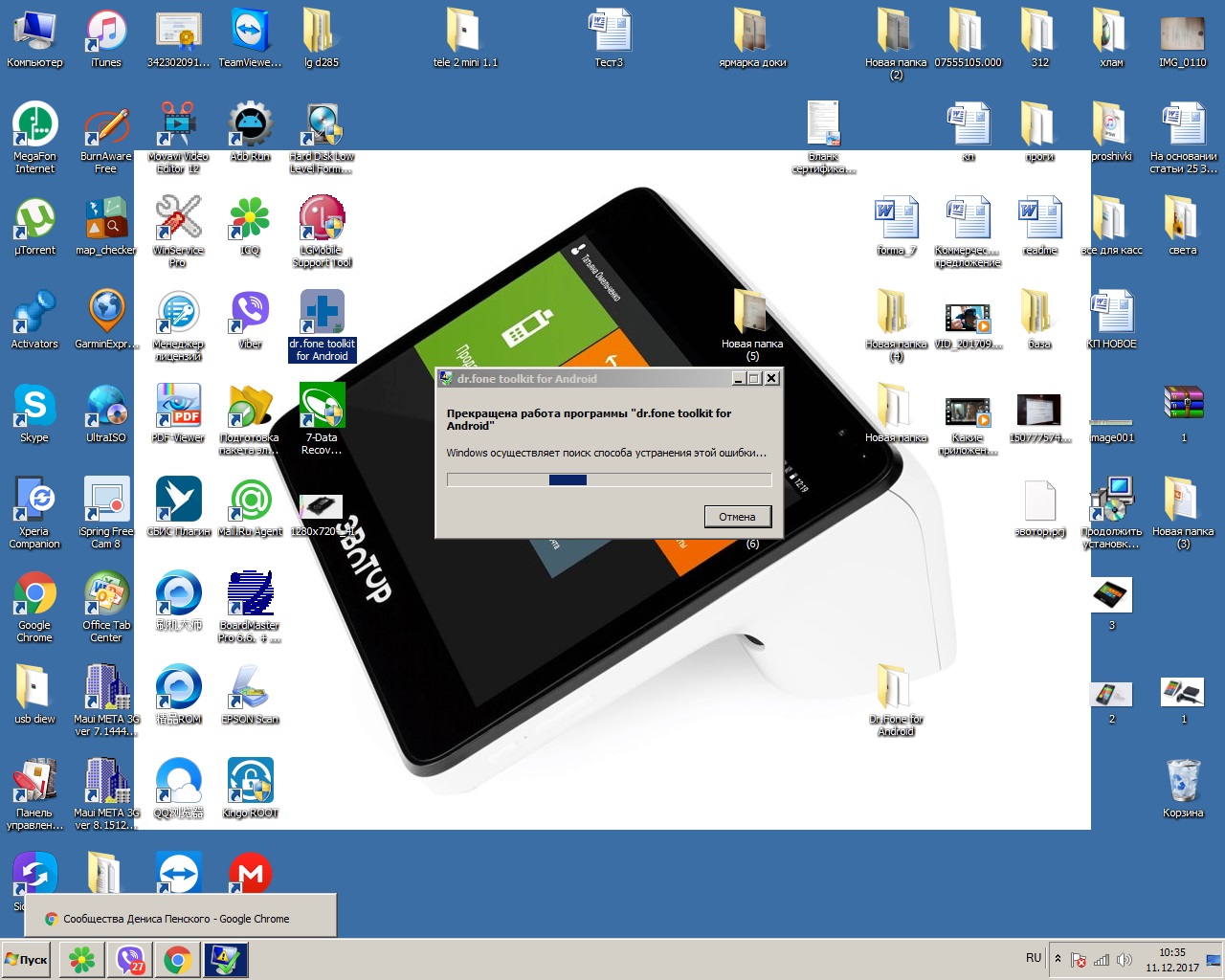Launch TeamViewer from the desktop

(x=250, y=32)
